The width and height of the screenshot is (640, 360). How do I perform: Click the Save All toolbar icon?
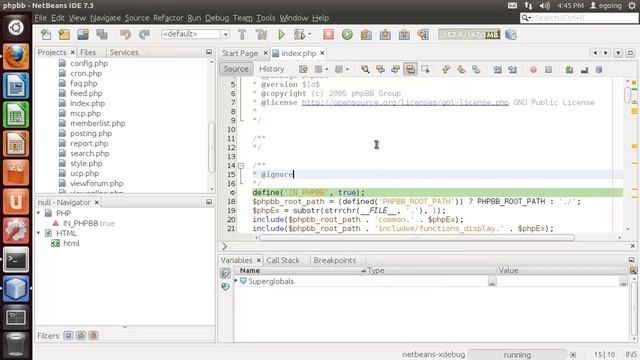tap(102, 35)
